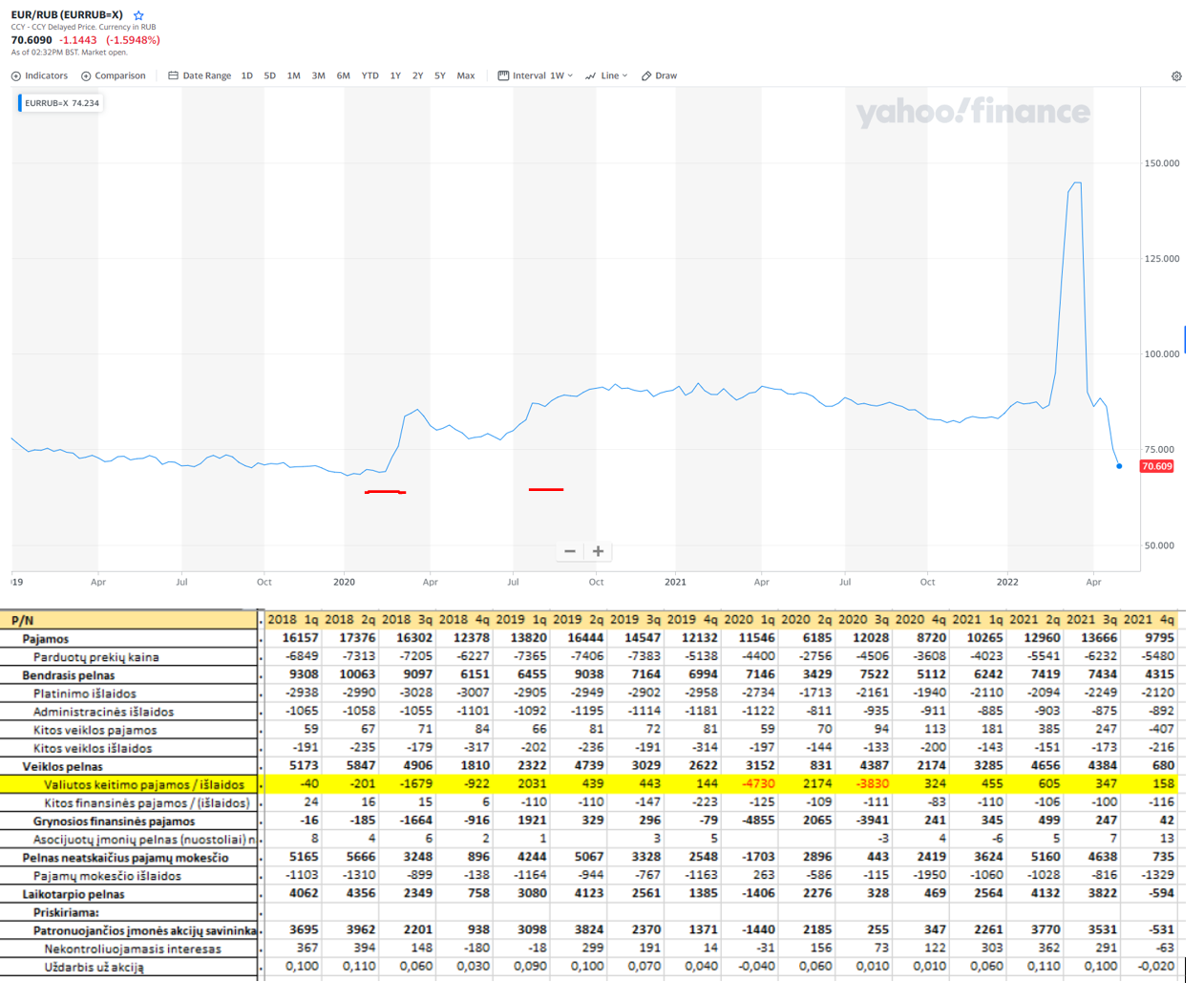Select revenue cell 9795
1204x1003 pixels.
[1149, 638]
